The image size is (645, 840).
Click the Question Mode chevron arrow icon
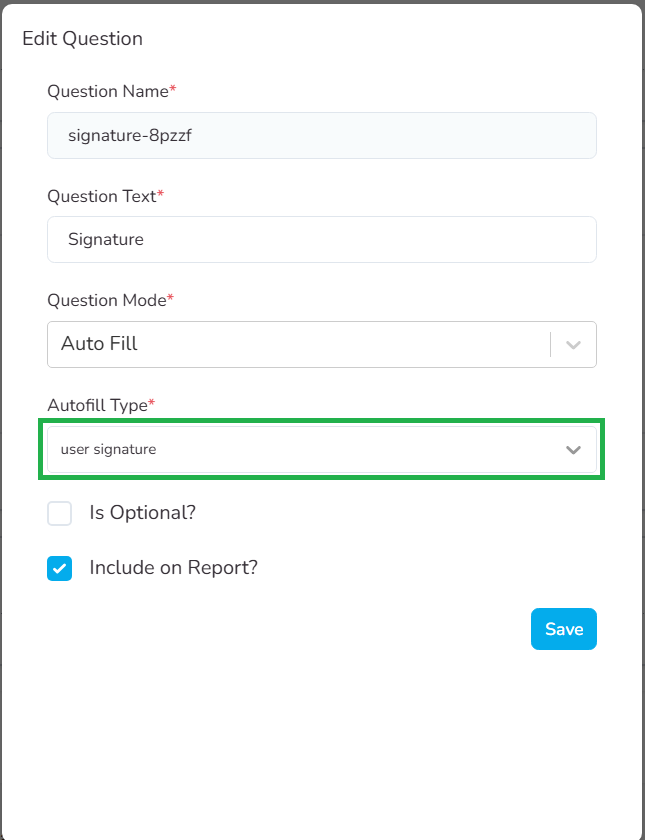click(x=573, y=344)
